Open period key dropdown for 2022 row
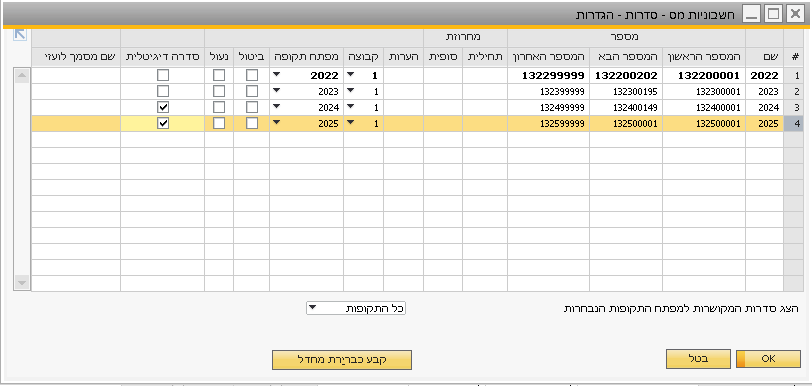This screenshot has width=812, height=386. (277, 75)
